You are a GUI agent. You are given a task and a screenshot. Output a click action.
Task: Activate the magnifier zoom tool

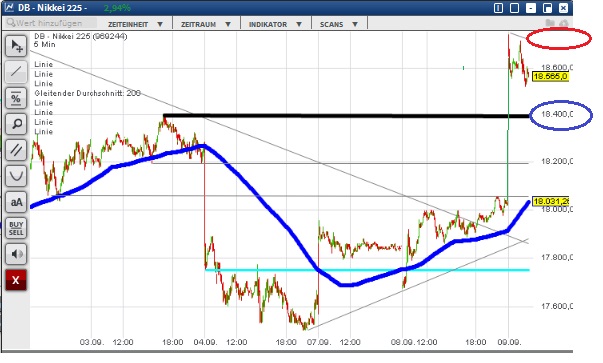16,124
